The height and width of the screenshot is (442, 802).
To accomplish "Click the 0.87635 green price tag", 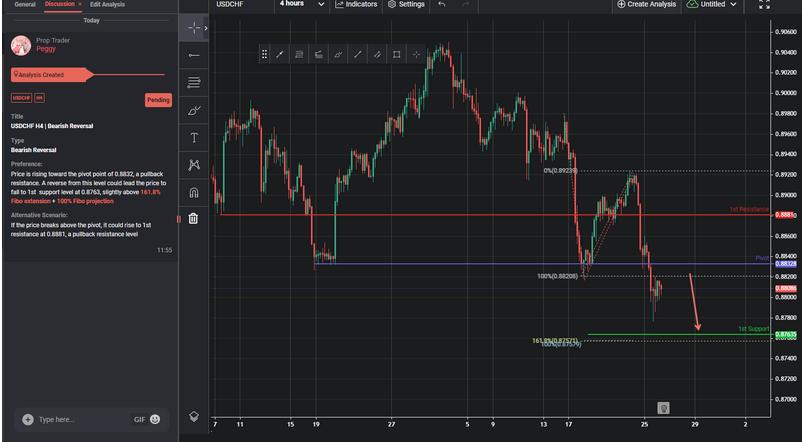I will pyautogui.click(x=786, y=335).
